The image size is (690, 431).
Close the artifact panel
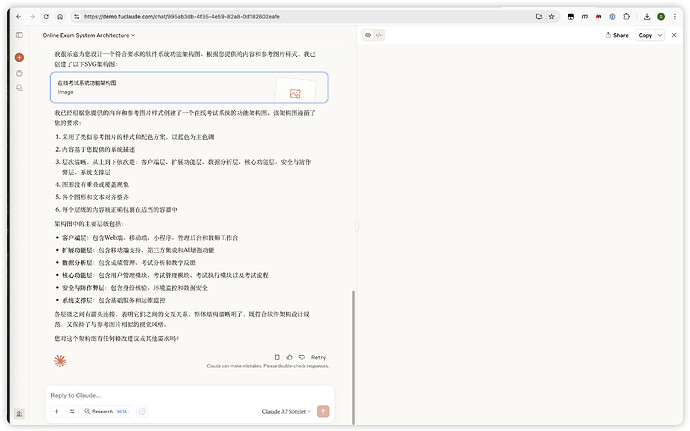click(x=674, y=35)
